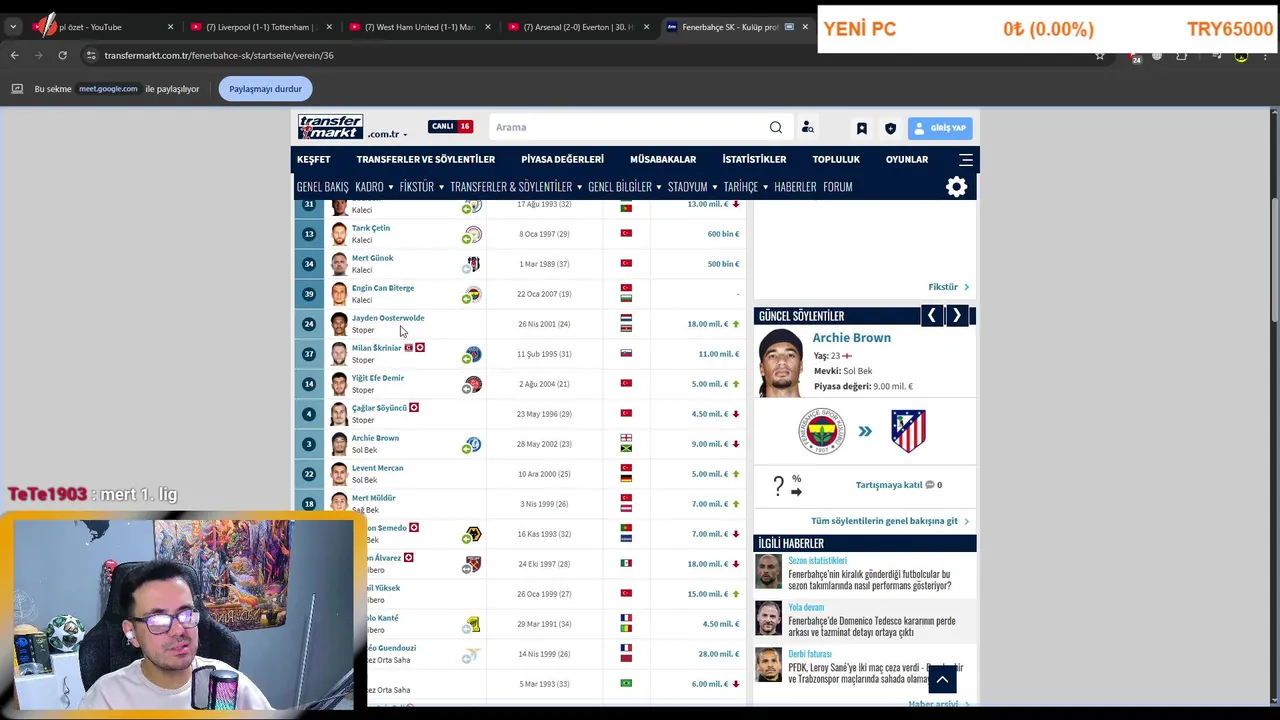Click Tartışmaya katıl link
Image resolution: width=1280 pixels, height=720 pixels.
(x=889, y=485)
